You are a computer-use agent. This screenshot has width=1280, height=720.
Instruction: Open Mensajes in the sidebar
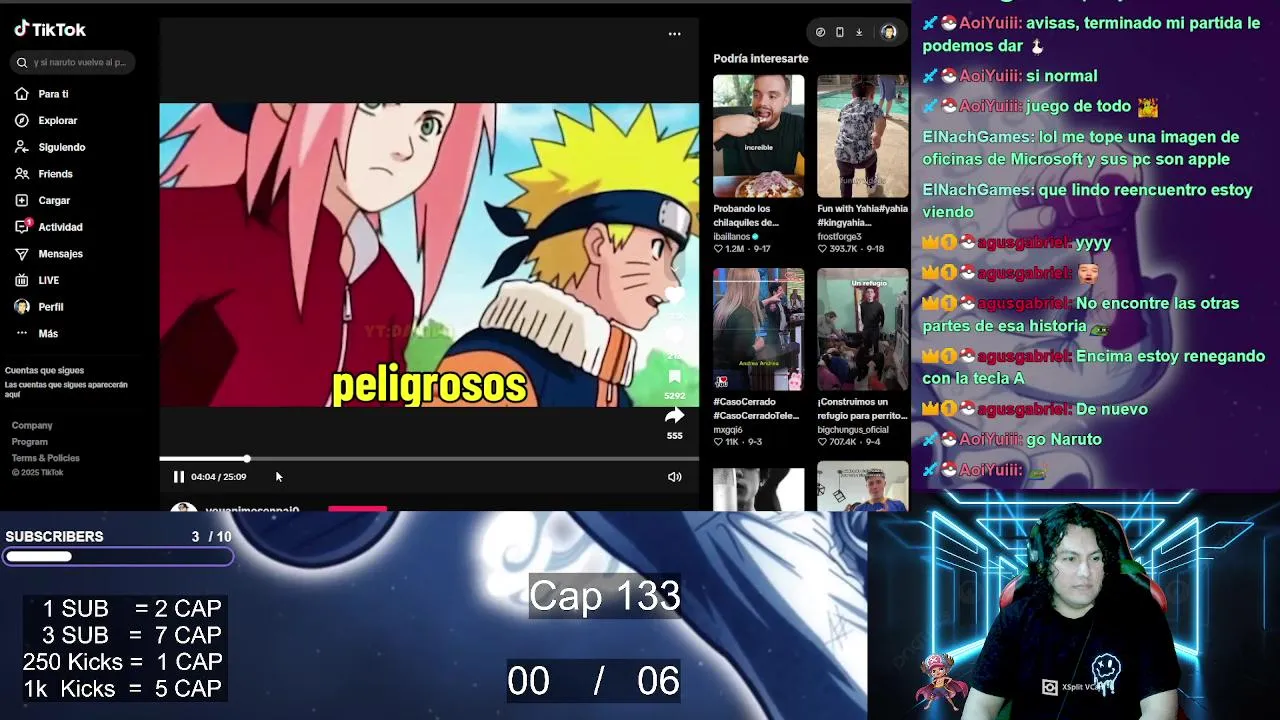point(60,254)
